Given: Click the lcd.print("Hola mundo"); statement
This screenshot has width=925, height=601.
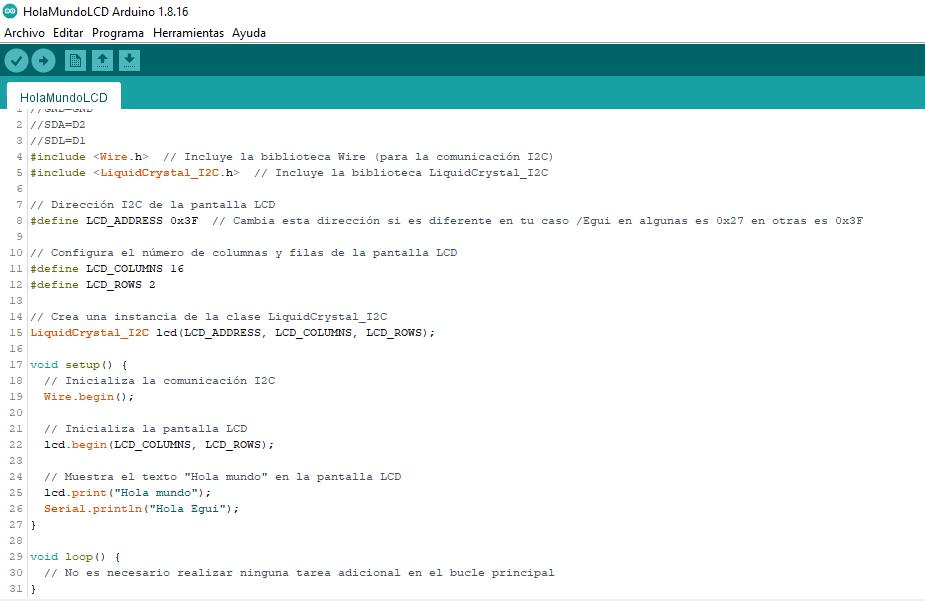Looking at the screenshot, I should 127,492.
